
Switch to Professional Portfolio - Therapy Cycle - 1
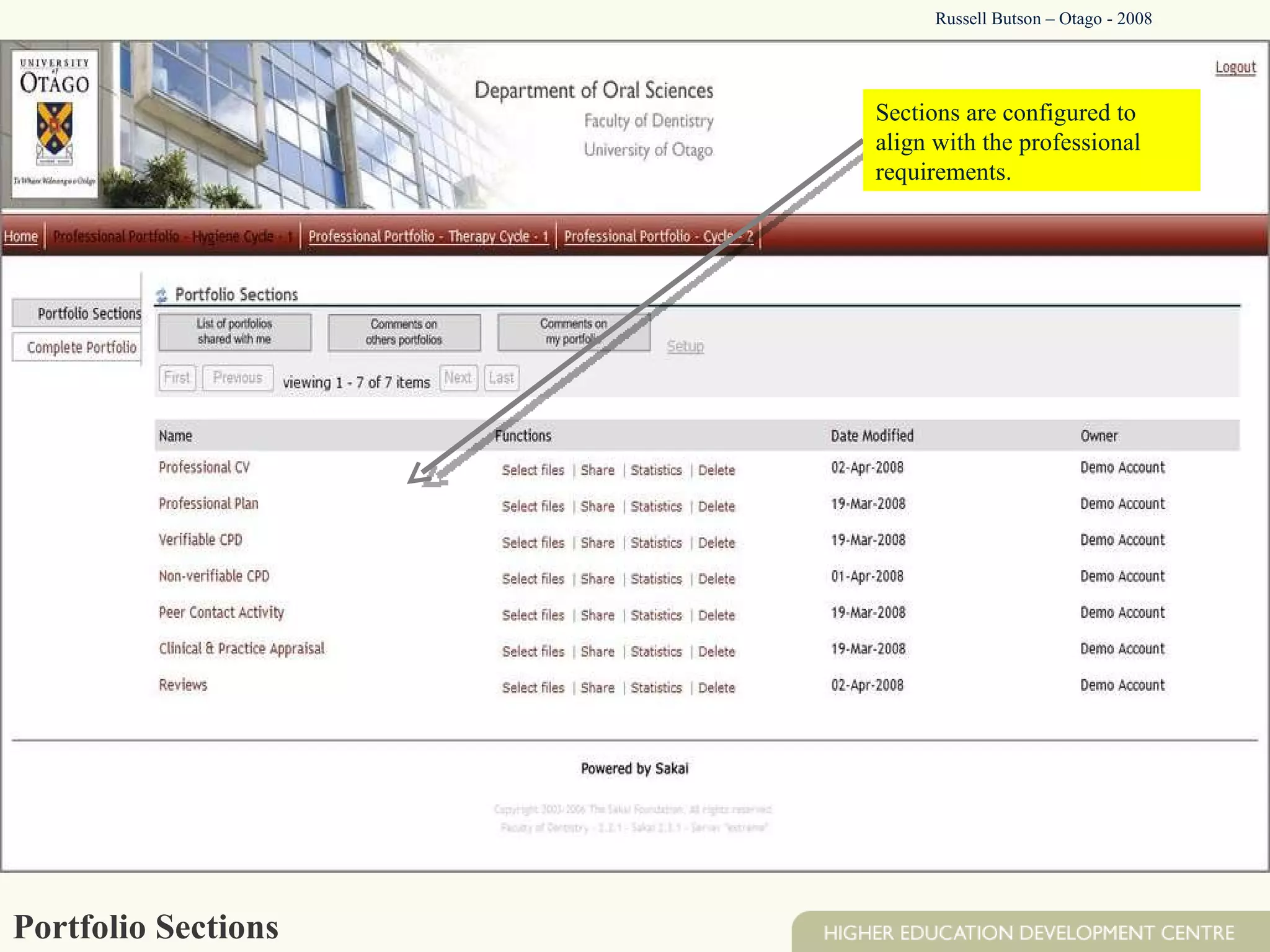[x=429, y=236]
